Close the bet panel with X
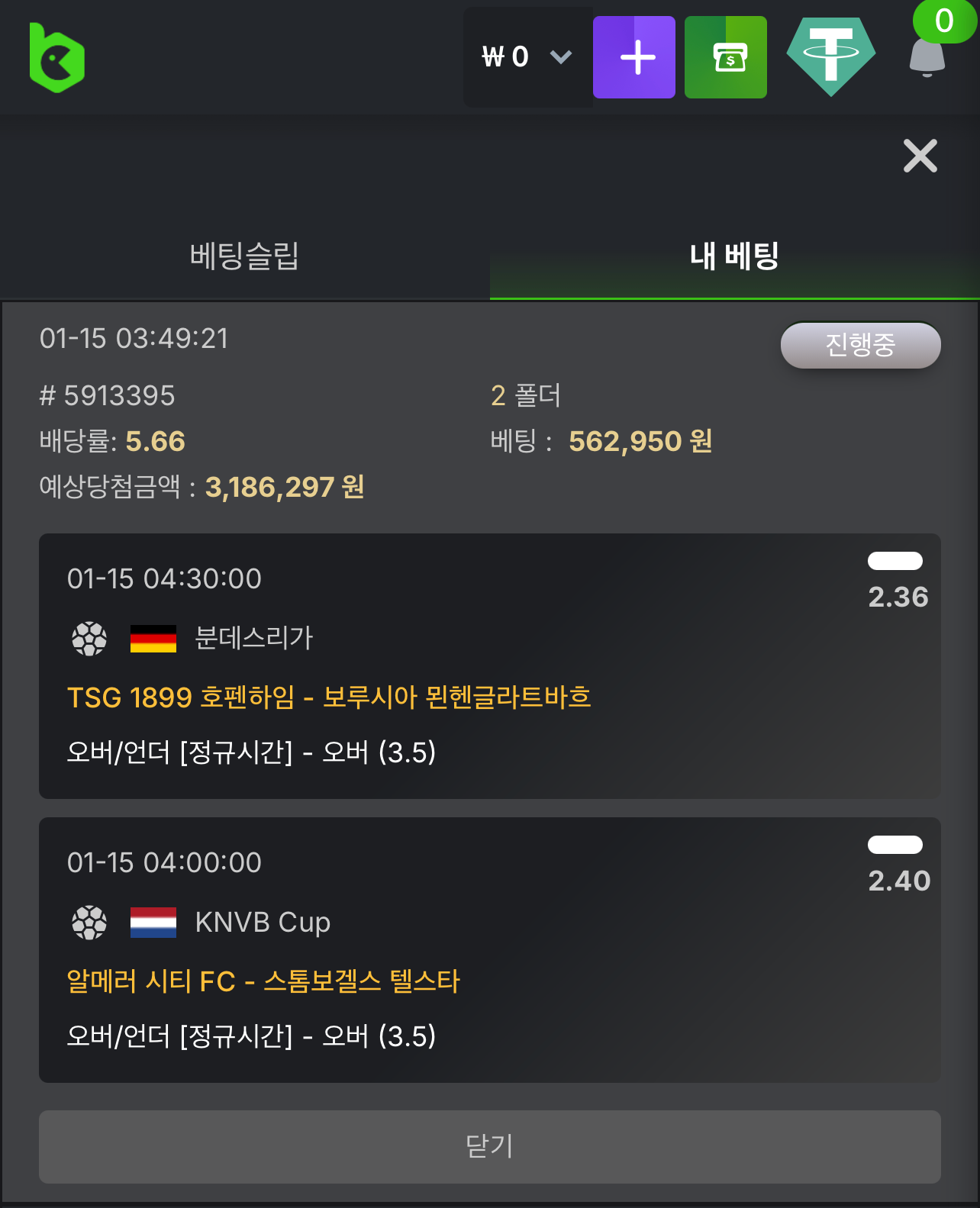 tap(920, 156)
